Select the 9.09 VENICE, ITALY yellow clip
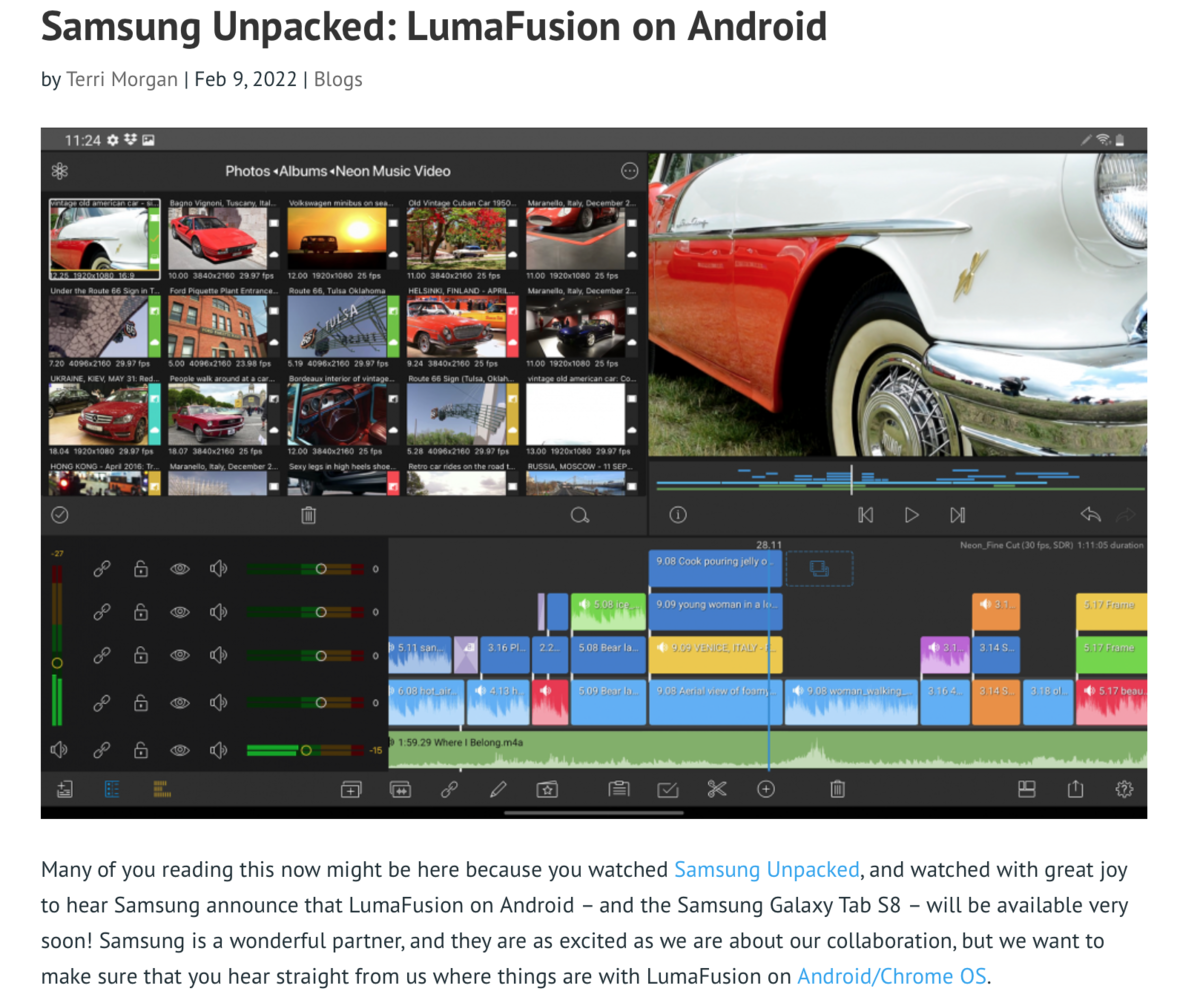This screenshot has width=1200, height=997. point(715,655)
